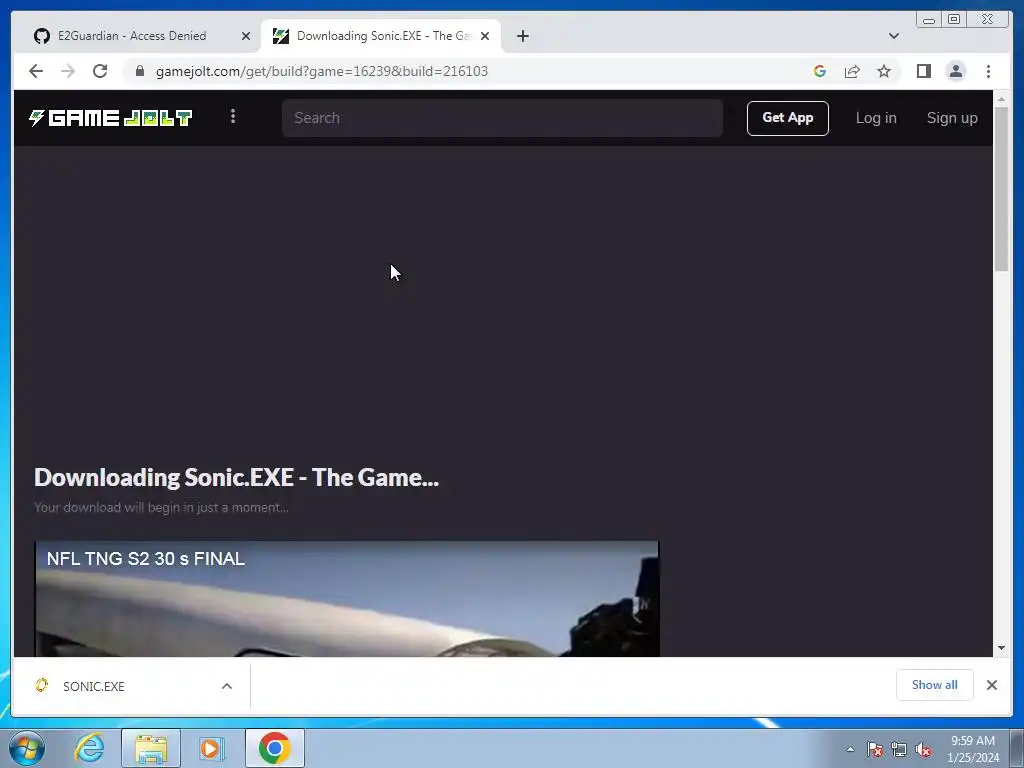The image size is (1024, 768).
Task: Bookmark this page with star icon
Action: tap(884, 71)
